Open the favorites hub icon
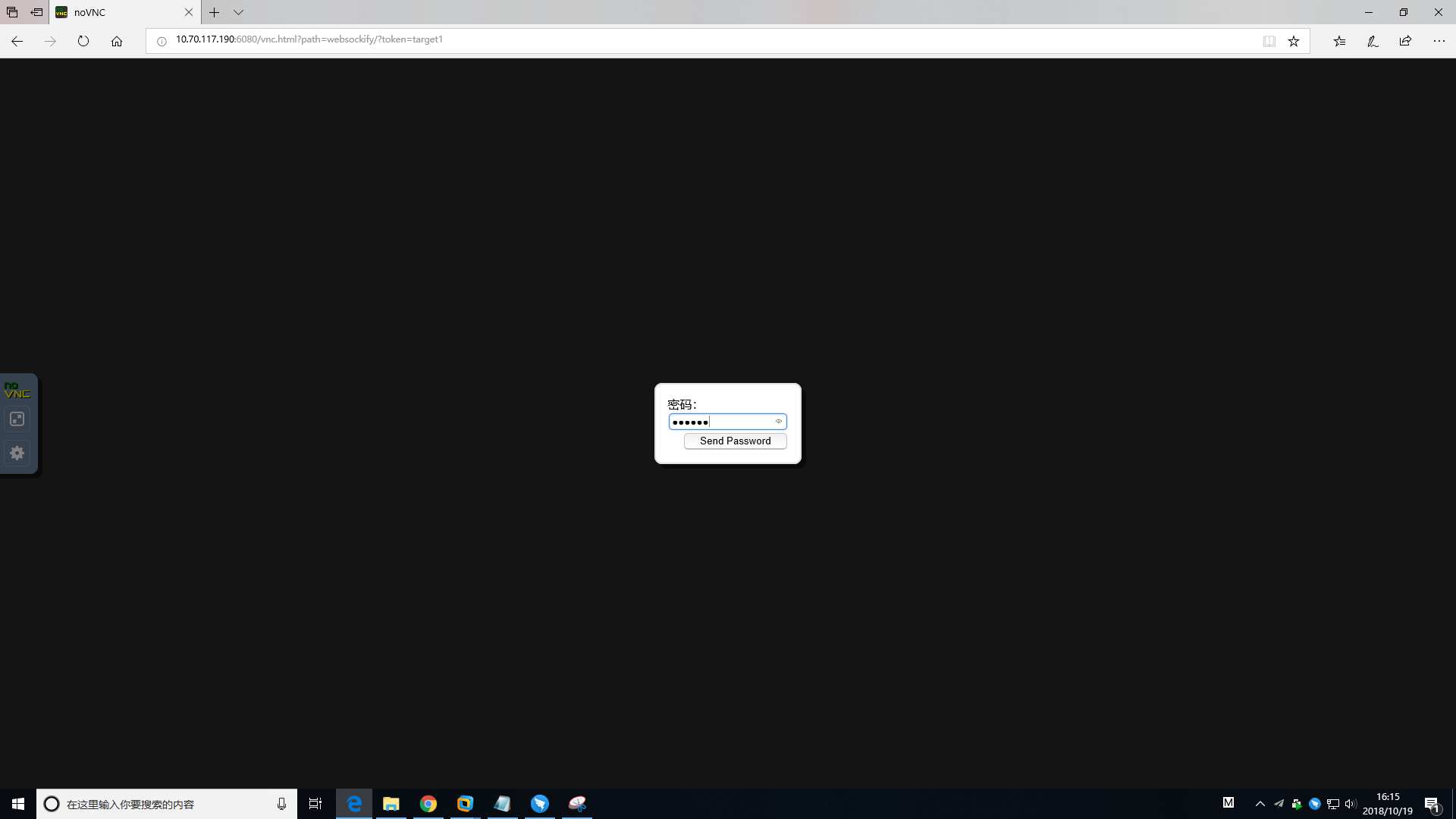 1339,41
